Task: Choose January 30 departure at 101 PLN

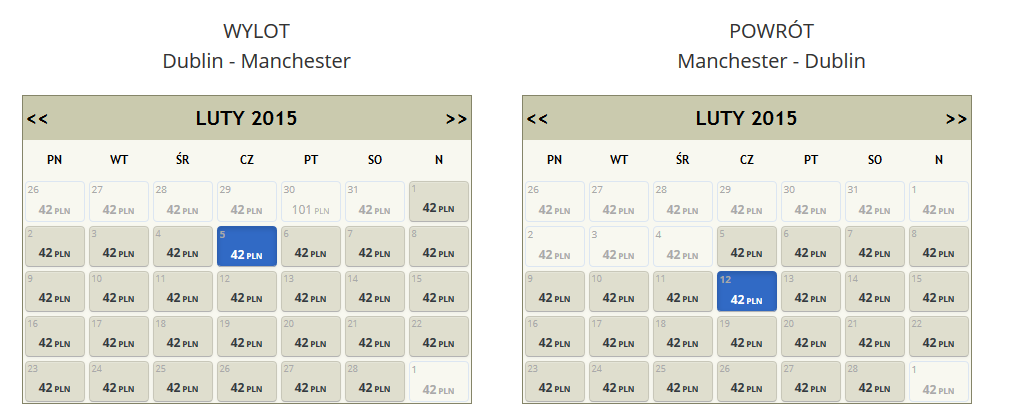Action: pos(311,202)
